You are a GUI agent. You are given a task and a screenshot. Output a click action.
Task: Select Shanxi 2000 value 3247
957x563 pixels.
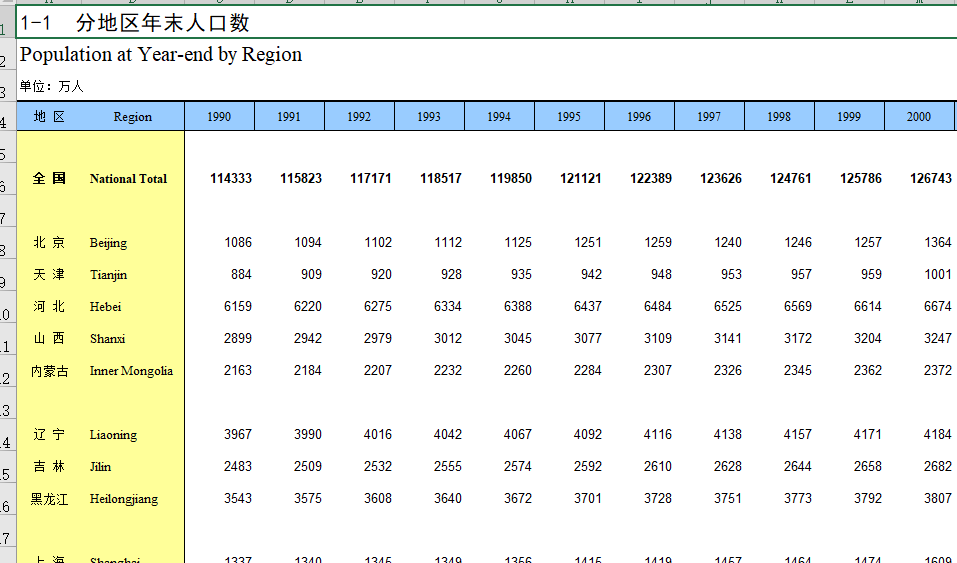pos(937,338)
